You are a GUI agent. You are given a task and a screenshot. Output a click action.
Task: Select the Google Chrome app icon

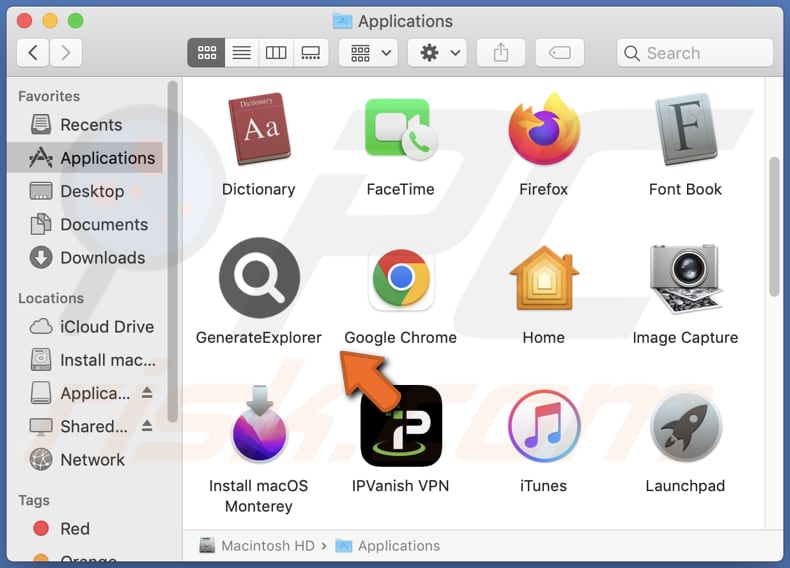(x=401, y=277)
